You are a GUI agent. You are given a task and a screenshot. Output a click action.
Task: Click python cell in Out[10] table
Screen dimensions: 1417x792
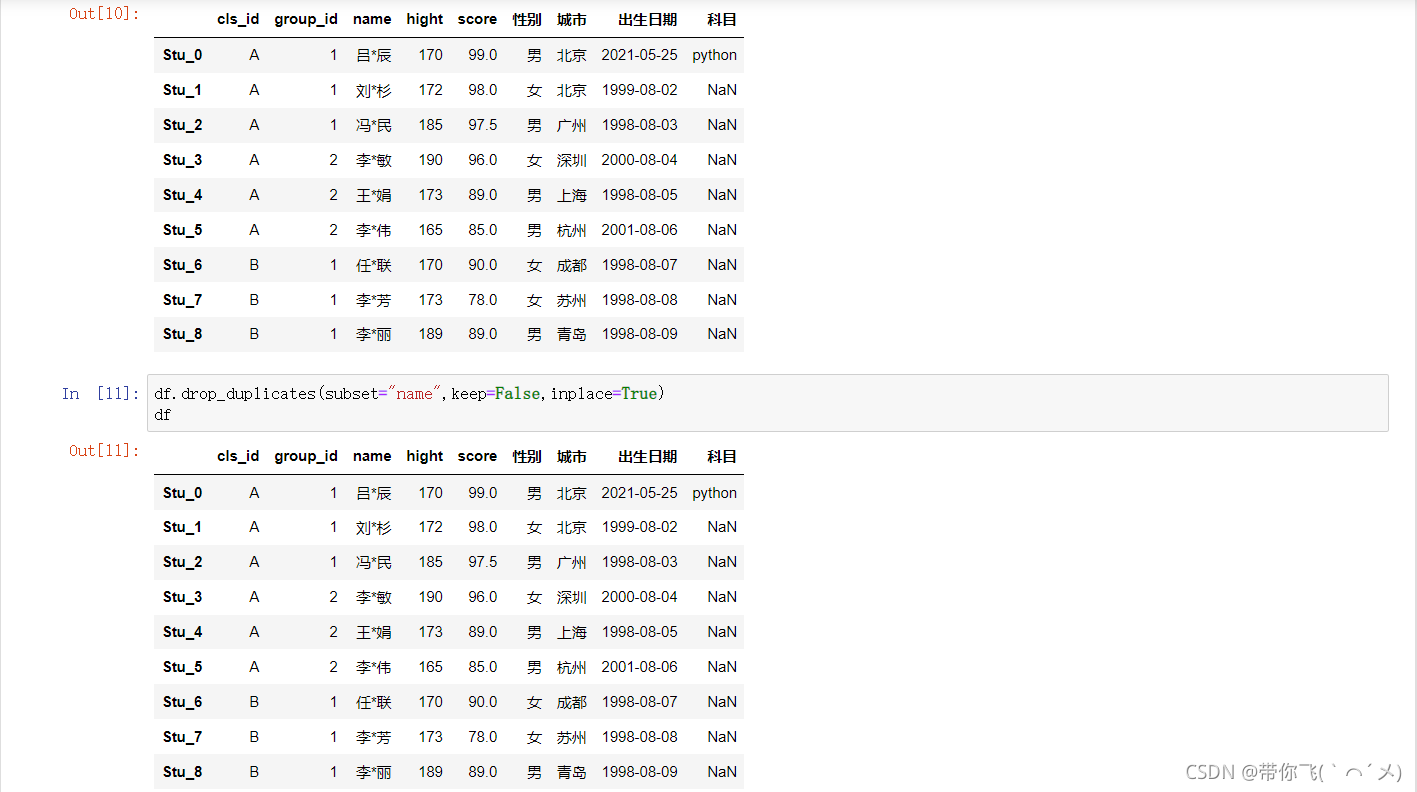click(x=715, y=55)
